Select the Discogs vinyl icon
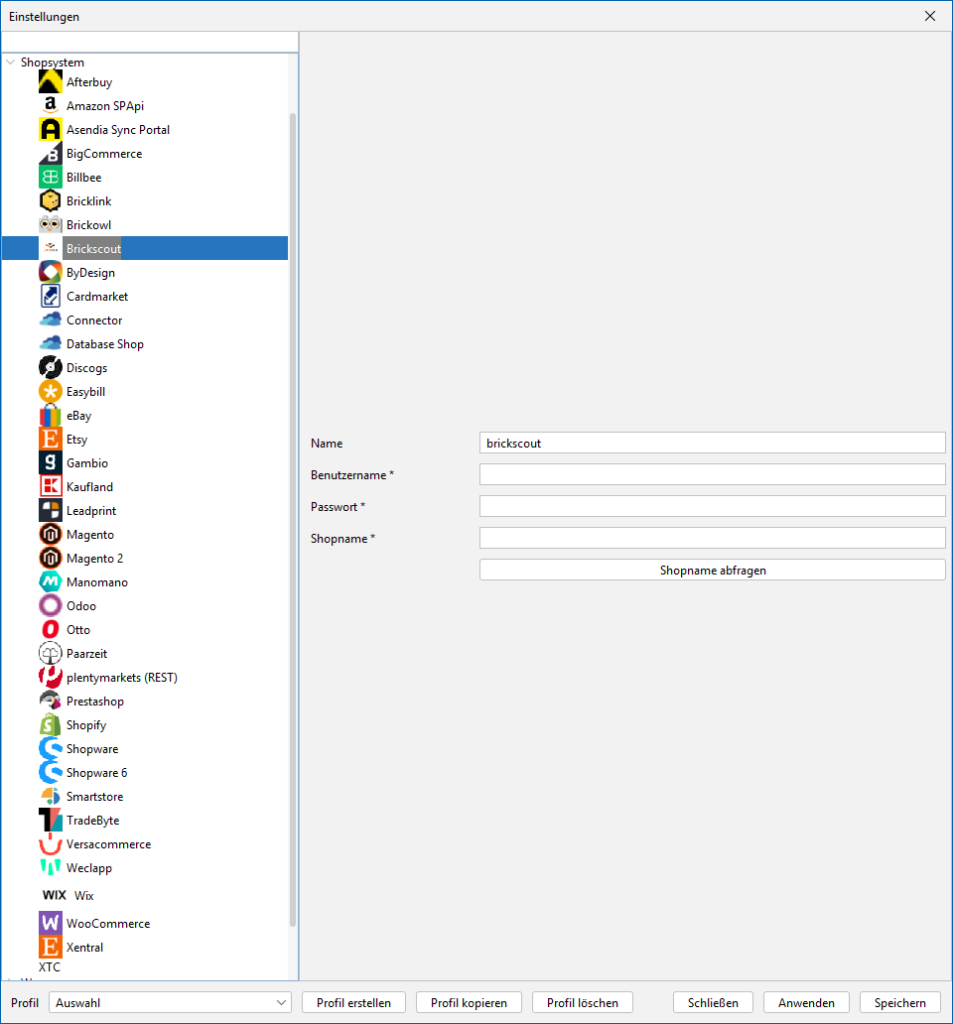The width and height of the screenshot is (953, 1024). [x=50, y=368]
